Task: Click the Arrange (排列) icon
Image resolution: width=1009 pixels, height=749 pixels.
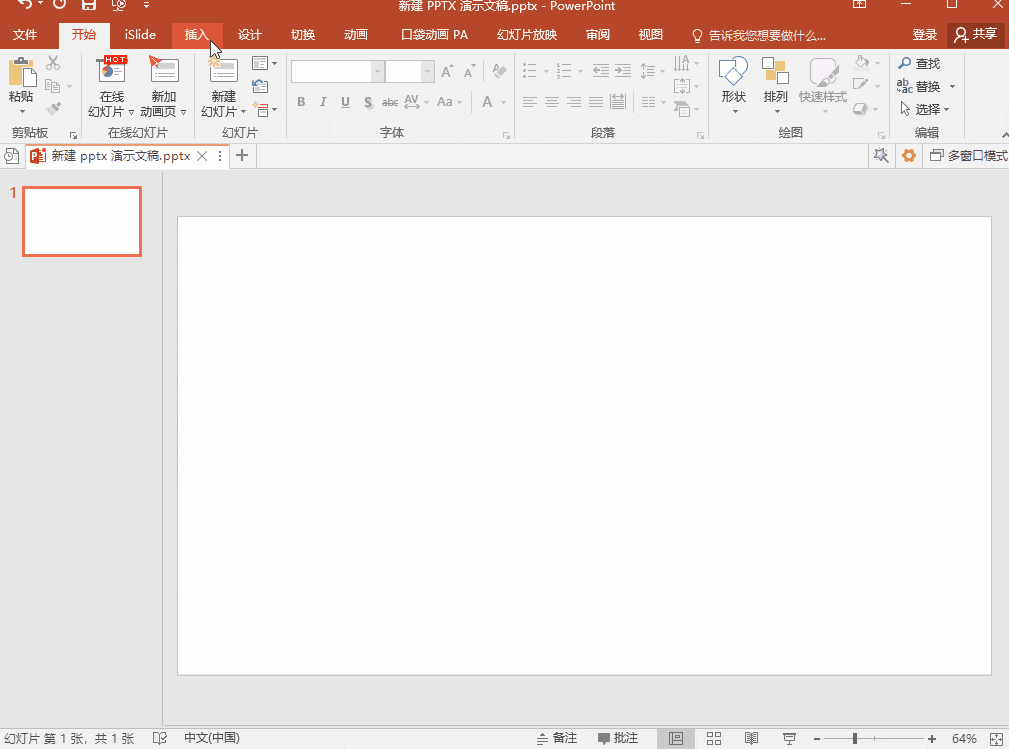Action: [x=775, y=73]
